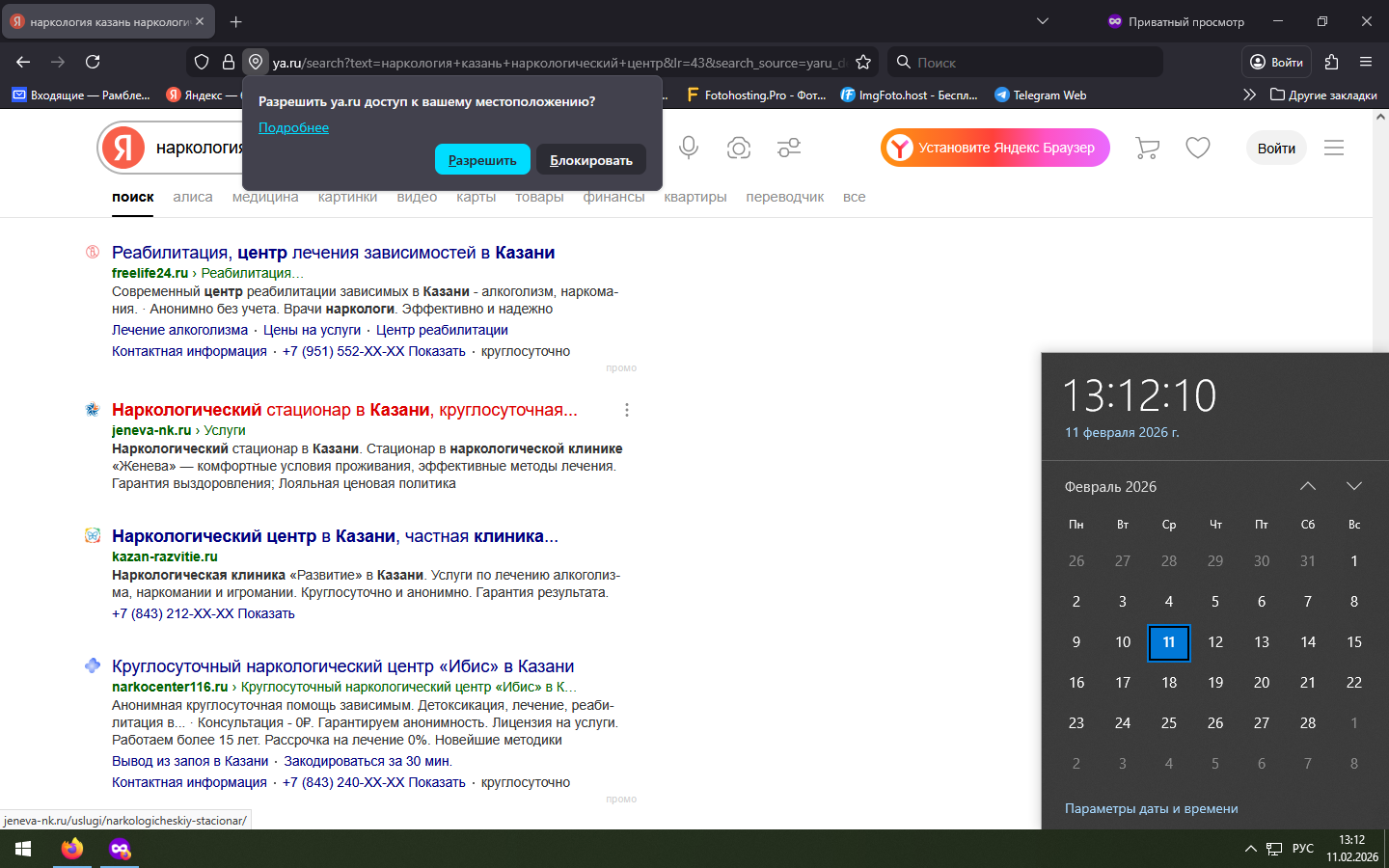
Task: Open Подробнее link in location prompt
Action: 293,127
